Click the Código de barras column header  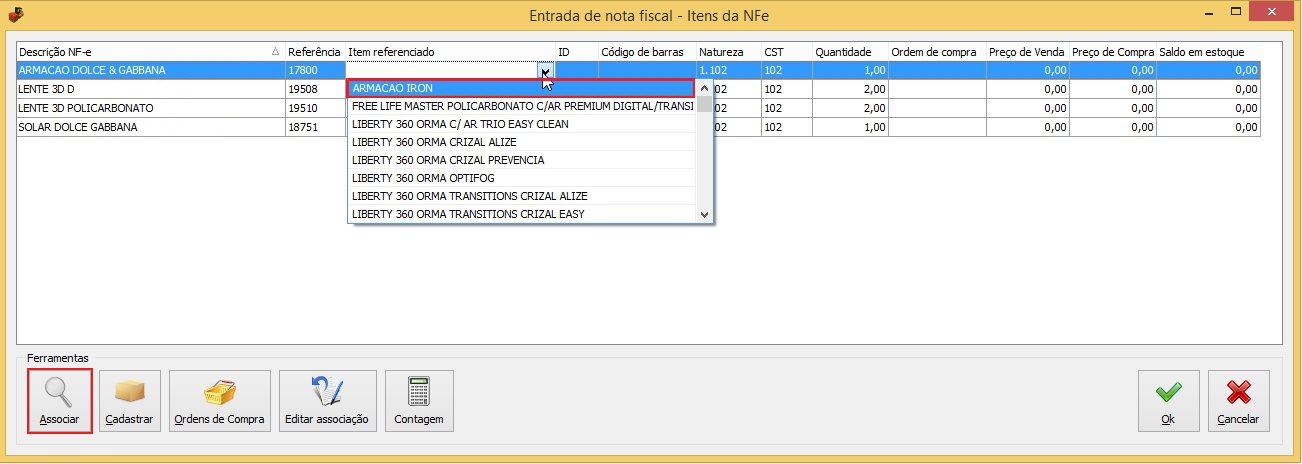646,52
